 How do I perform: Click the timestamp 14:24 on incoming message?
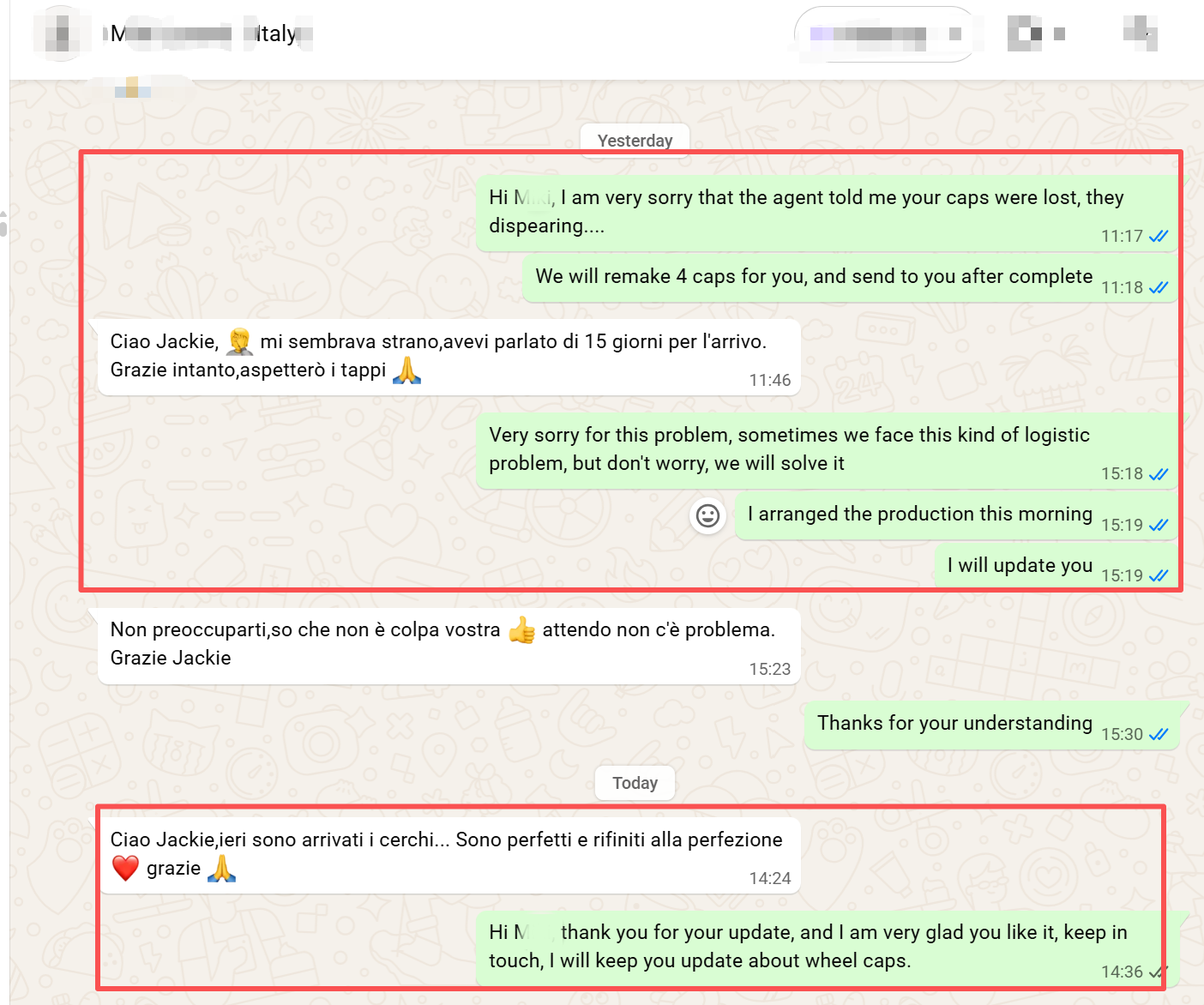(770, 878)
